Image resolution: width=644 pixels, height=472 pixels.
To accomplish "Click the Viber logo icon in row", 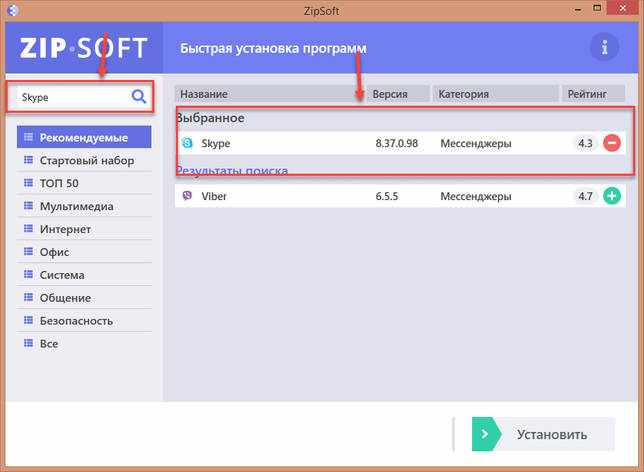I will 187,196.
